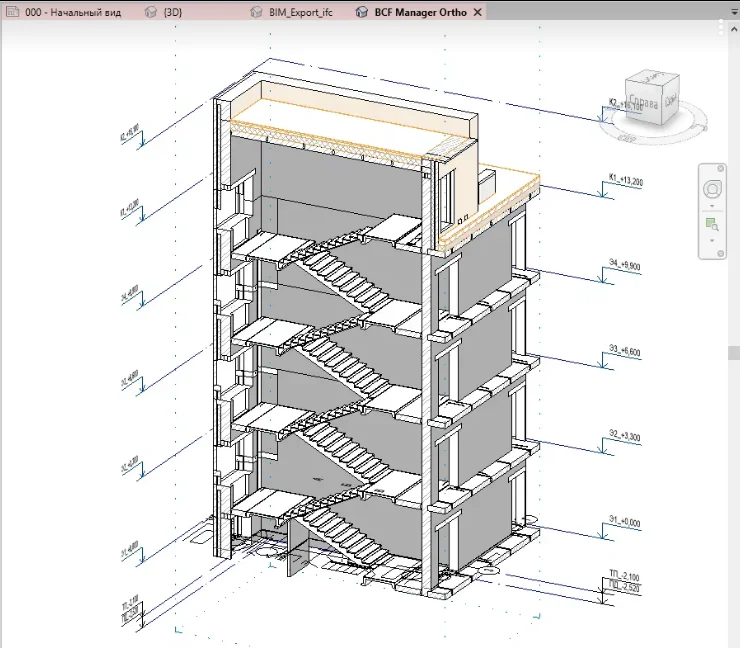Click the ViewCube top face

[654, 77]
